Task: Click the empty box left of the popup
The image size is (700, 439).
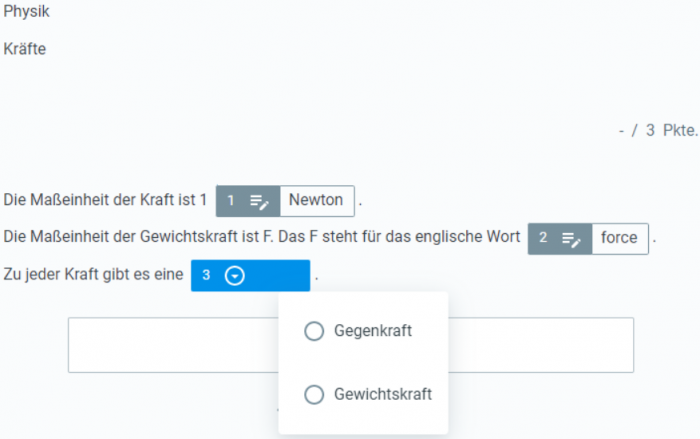Action: 173,345
